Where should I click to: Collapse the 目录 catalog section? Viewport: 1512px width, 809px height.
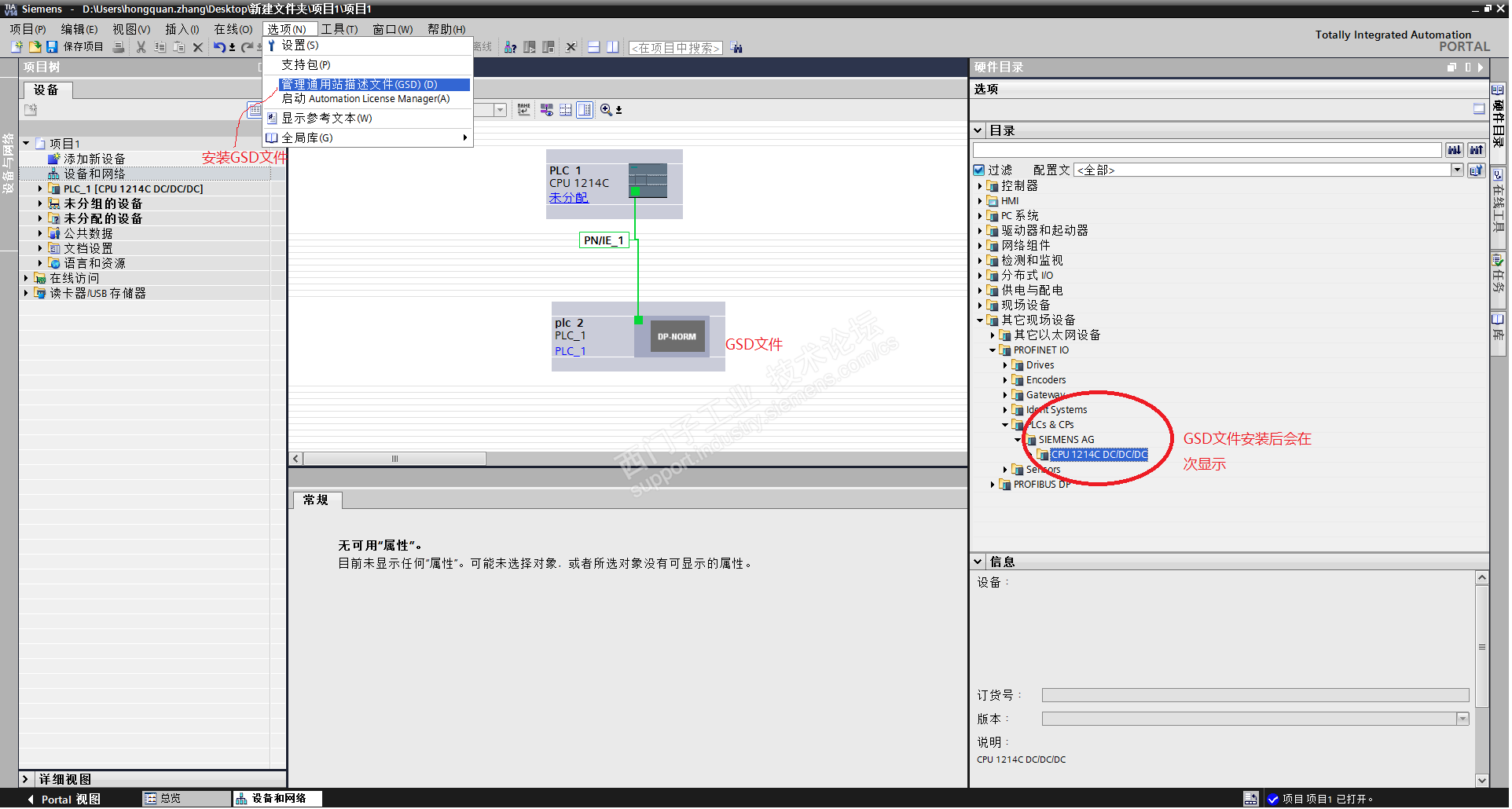pos(978,131)
